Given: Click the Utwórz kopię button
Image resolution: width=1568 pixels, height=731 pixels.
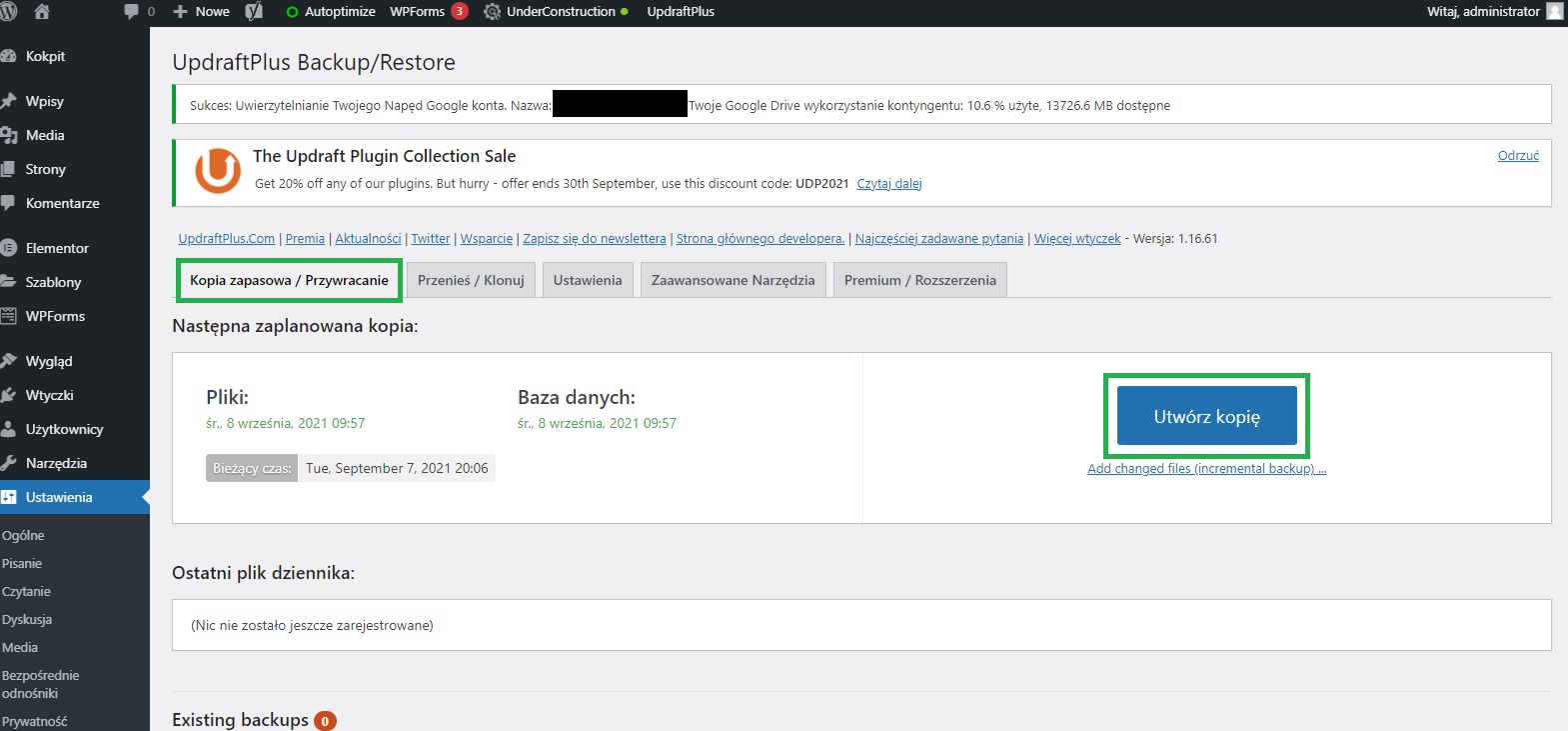Looking at the screenshot, I should coord(1206,416).
